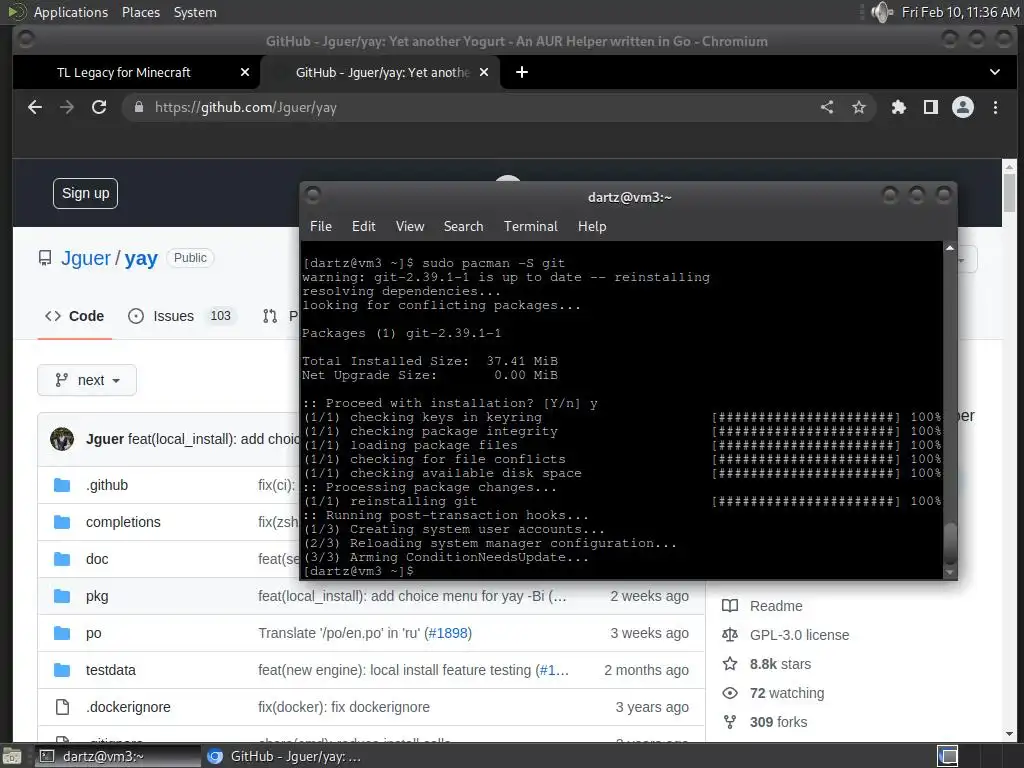Open the doc folder

pos(97,559)
